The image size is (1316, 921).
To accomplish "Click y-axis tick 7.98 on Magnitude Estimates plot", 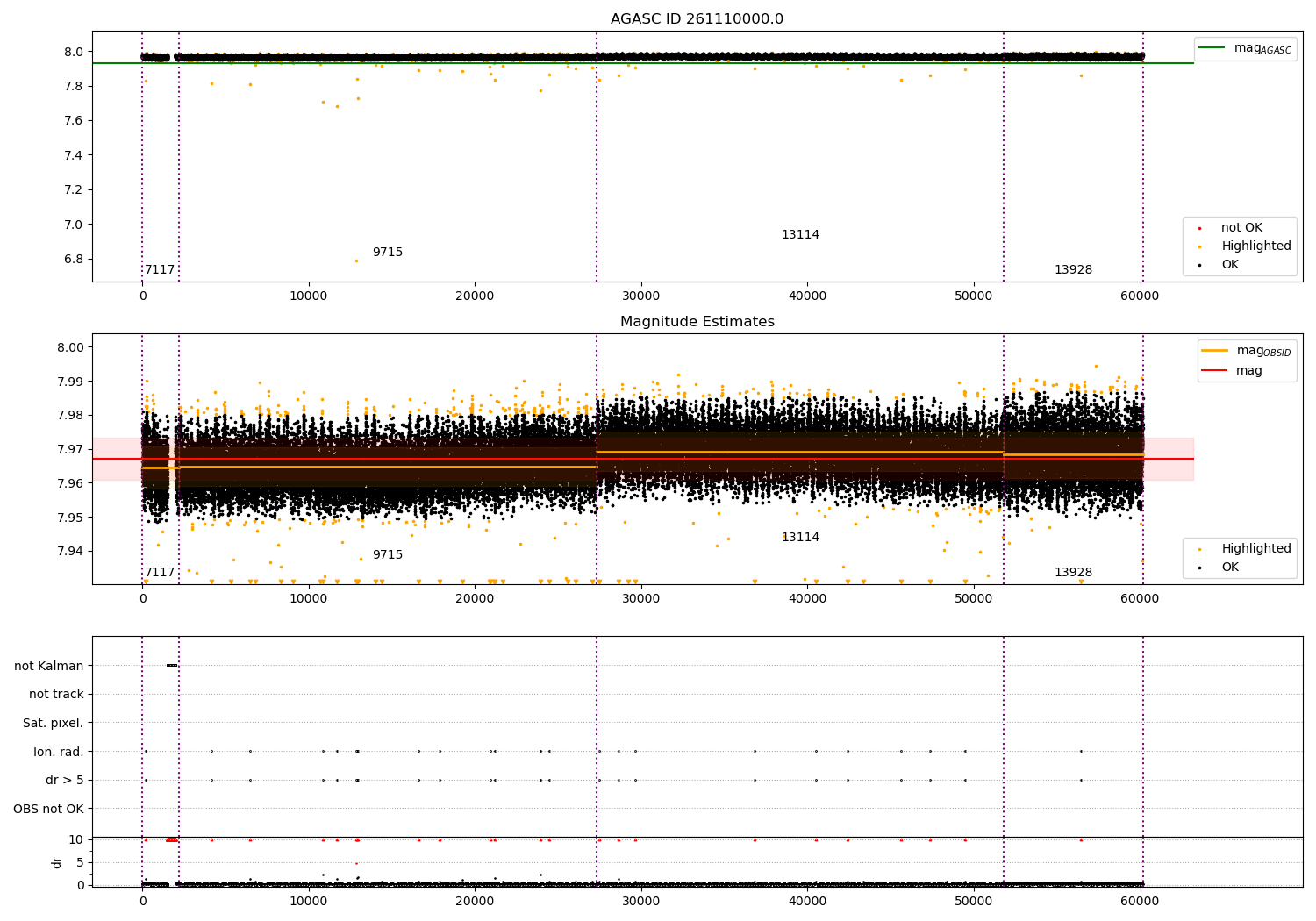I will coord(71,416).
